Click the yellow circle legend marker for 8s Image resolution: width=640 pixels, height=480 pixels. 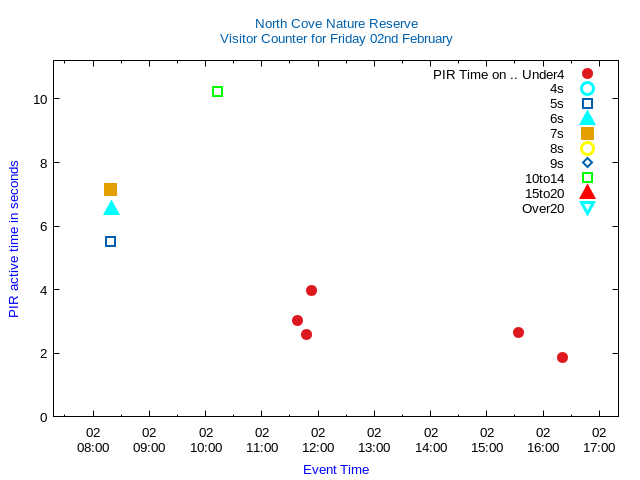(587, 148)
